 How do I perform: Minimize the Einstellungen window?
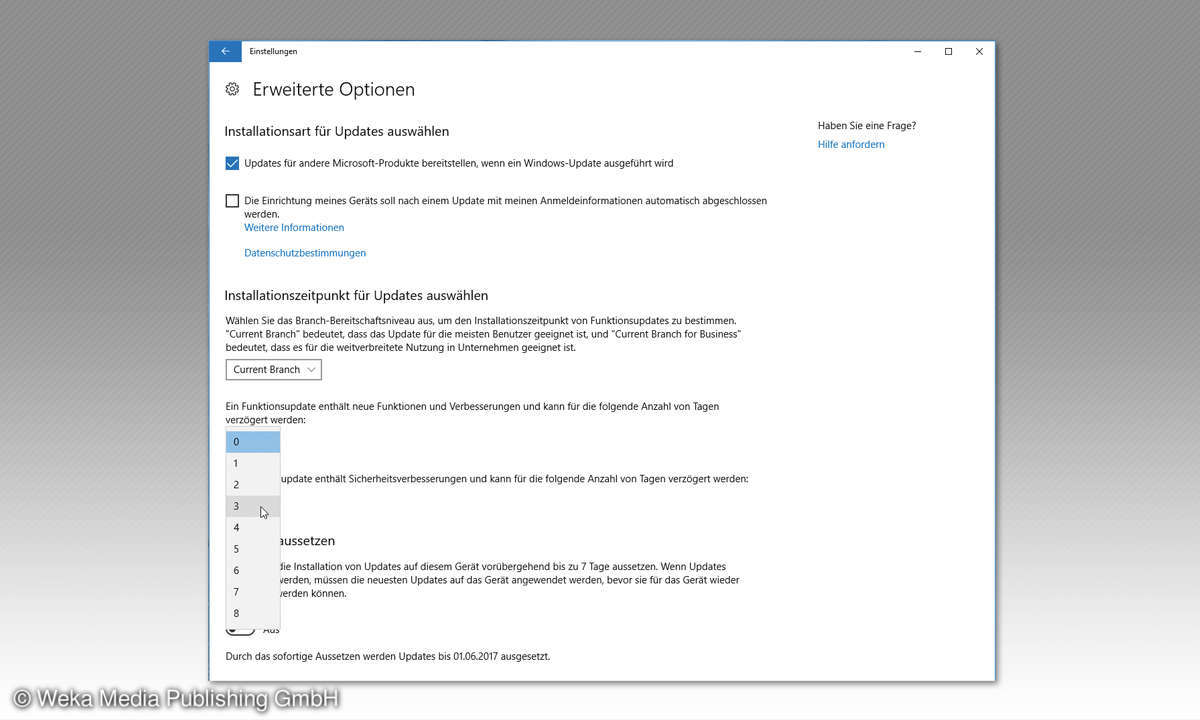(x=916, y=51)
